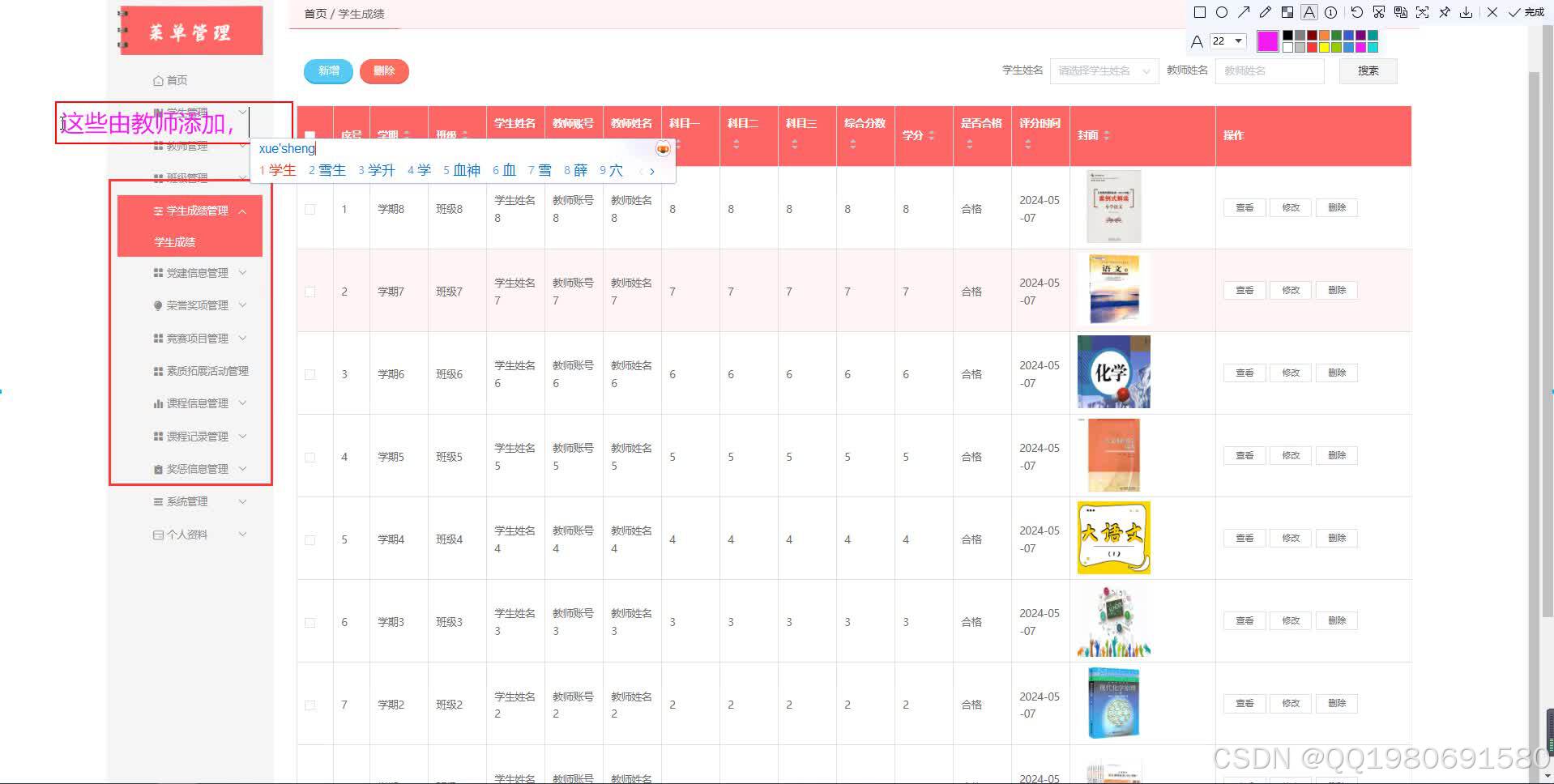Viewport: 1554px width, 784px height.
Task: Open the 学生姓名 select dropdown
Action: coord(1104,70)
